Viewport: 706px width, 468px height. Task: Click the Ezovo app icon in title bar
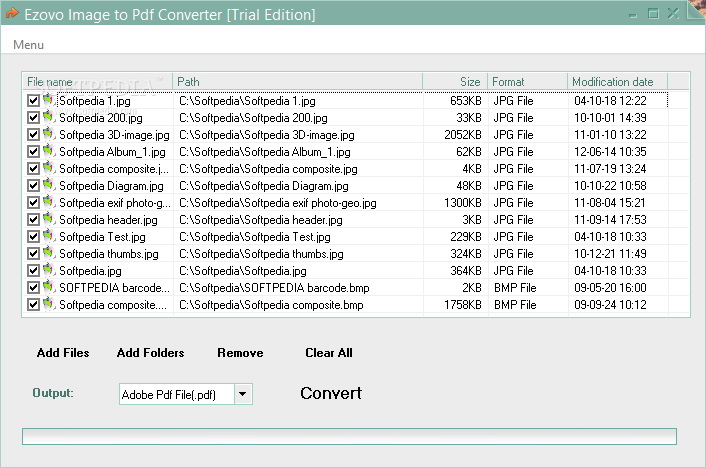coord(12,14)
